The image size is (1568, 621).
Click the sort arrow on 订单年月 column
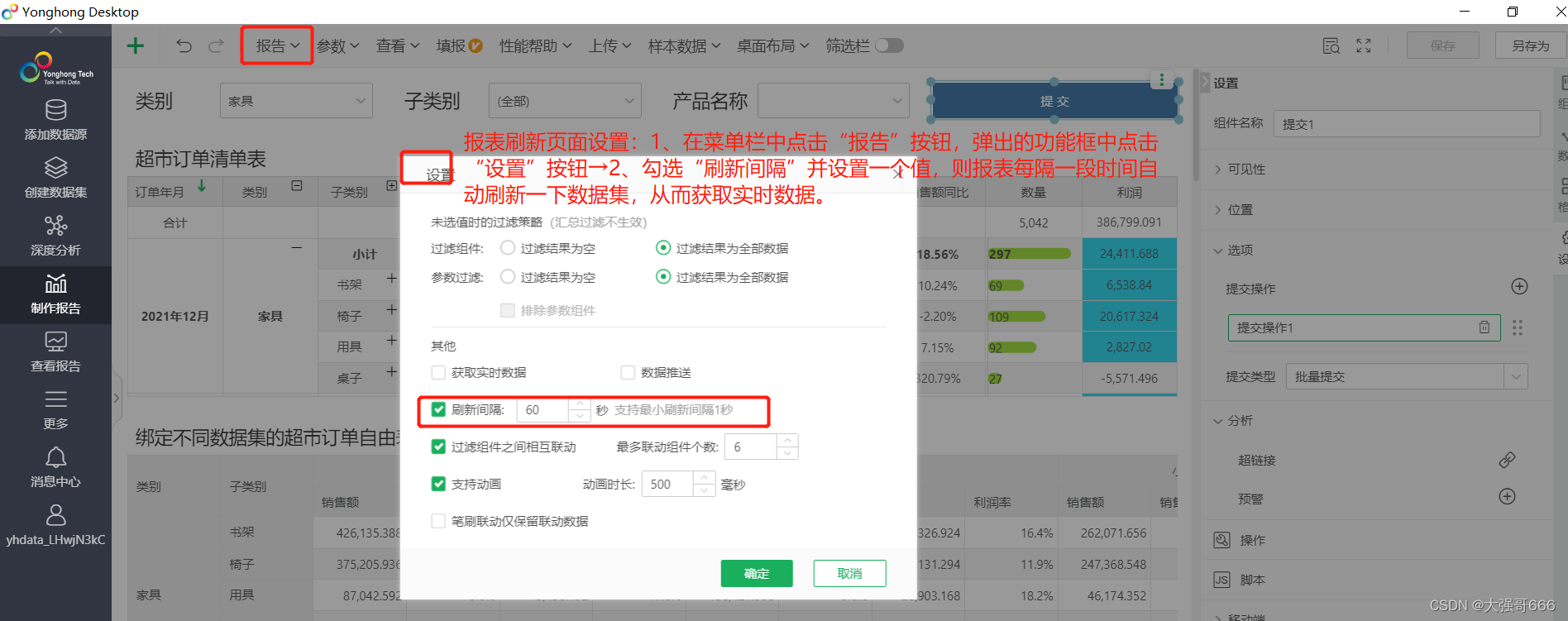point(202,186)
